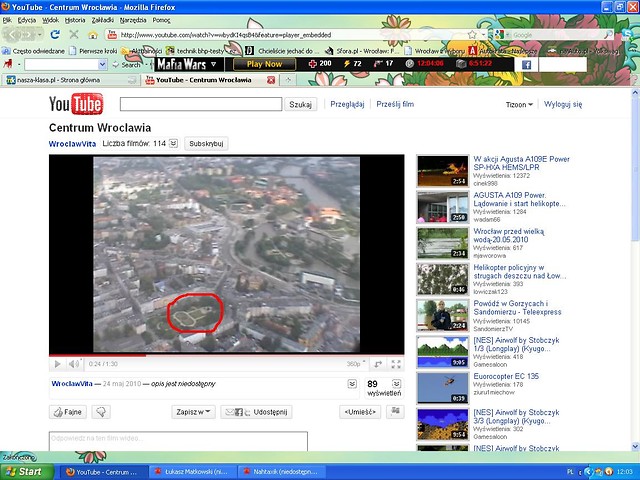Expand view statistics next to 89
640x480 pixels.
point(396,383)
